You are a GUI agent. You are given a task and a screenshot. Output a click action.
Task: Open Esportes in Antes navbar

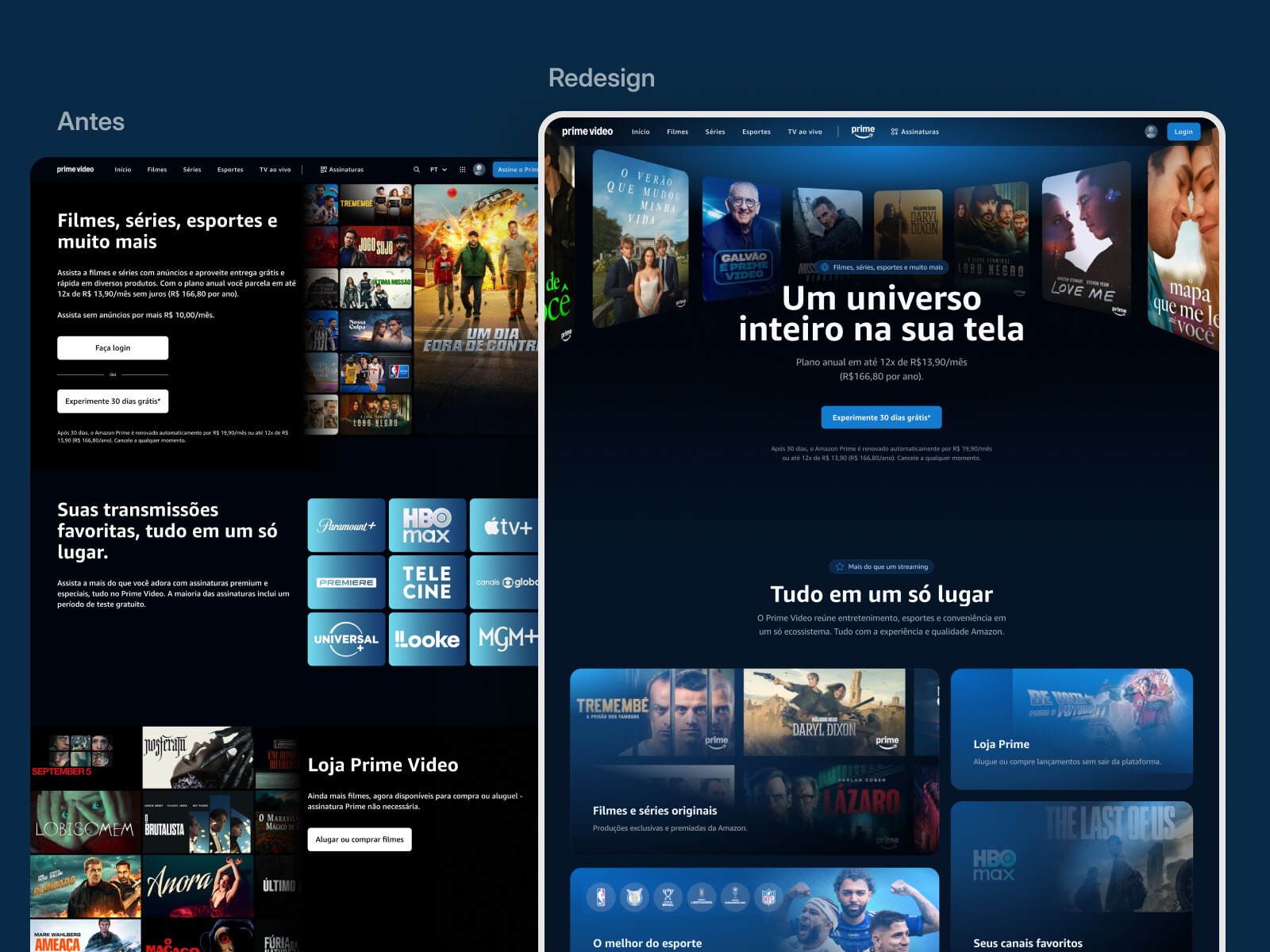[230, 170]
